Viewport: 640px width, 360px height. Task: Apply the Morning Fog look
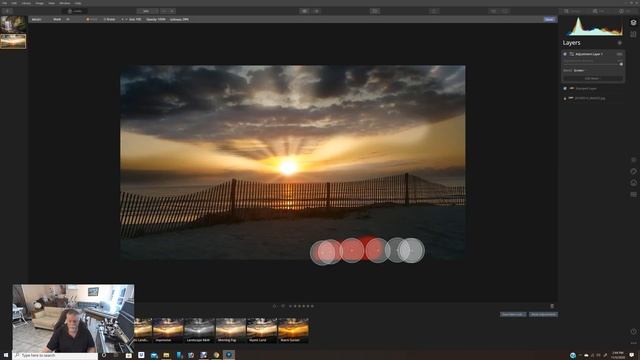231,330
